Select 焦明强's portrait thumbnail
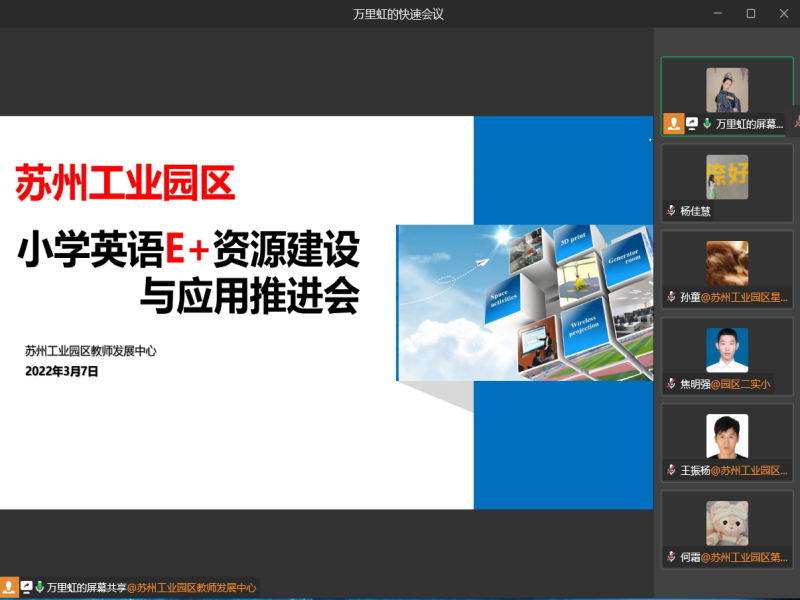The width and height of the screenshot is (800, 600). tap(727, 350)
